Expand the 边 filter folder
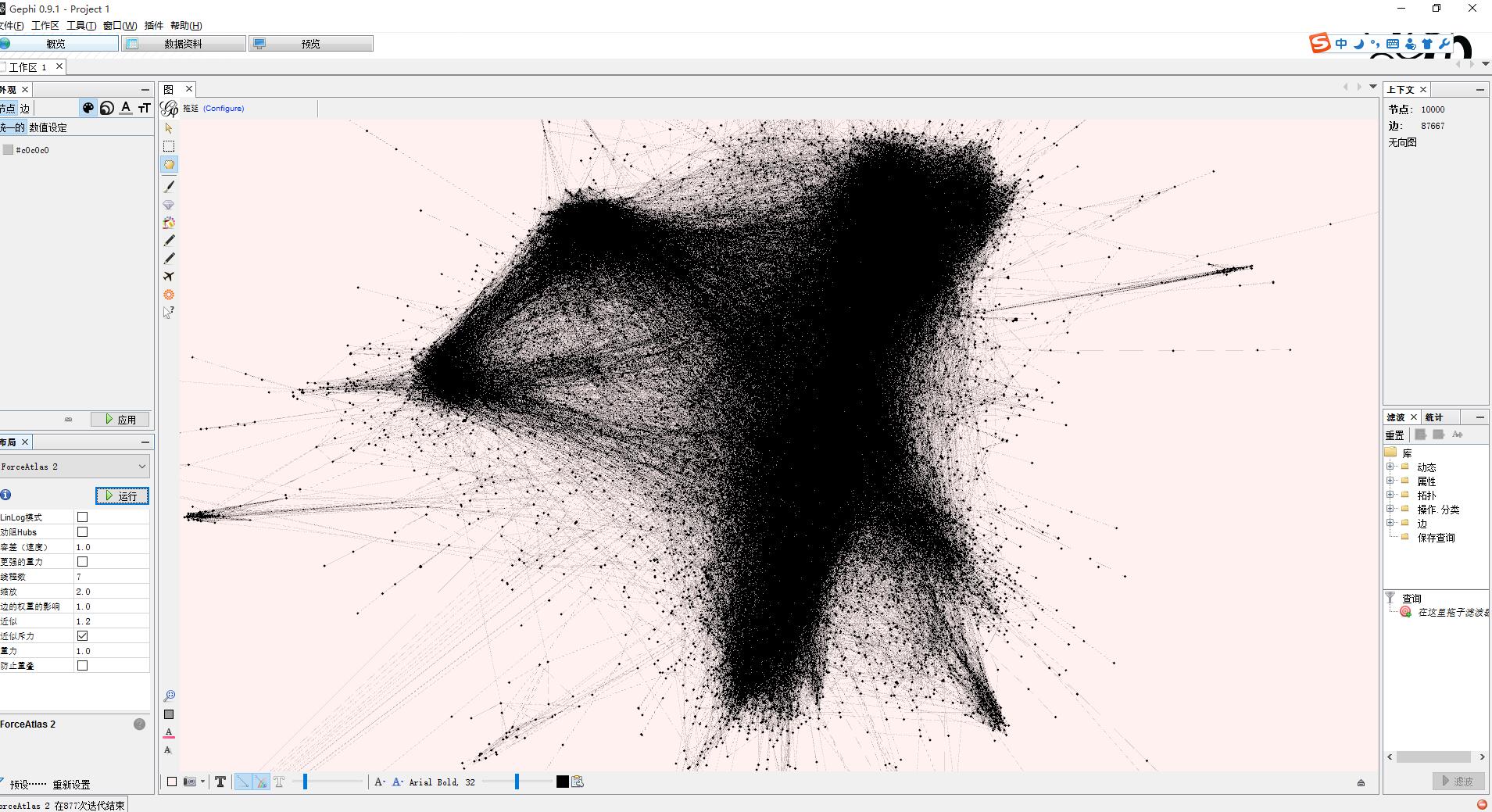1492x812 pixels. [1390, 523]
